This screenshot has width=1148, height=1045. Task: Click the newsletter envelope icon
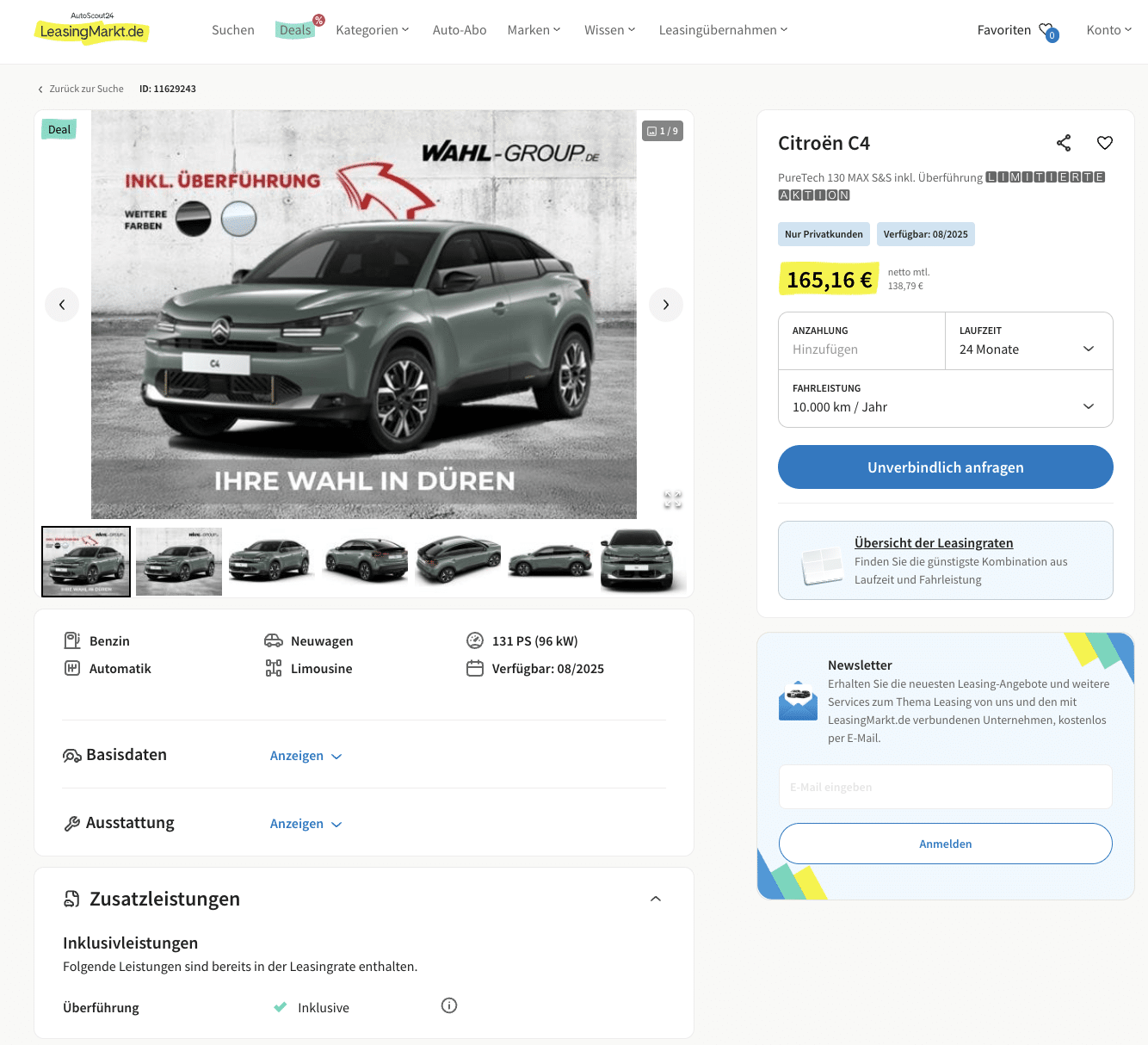[x=798, y=701]
